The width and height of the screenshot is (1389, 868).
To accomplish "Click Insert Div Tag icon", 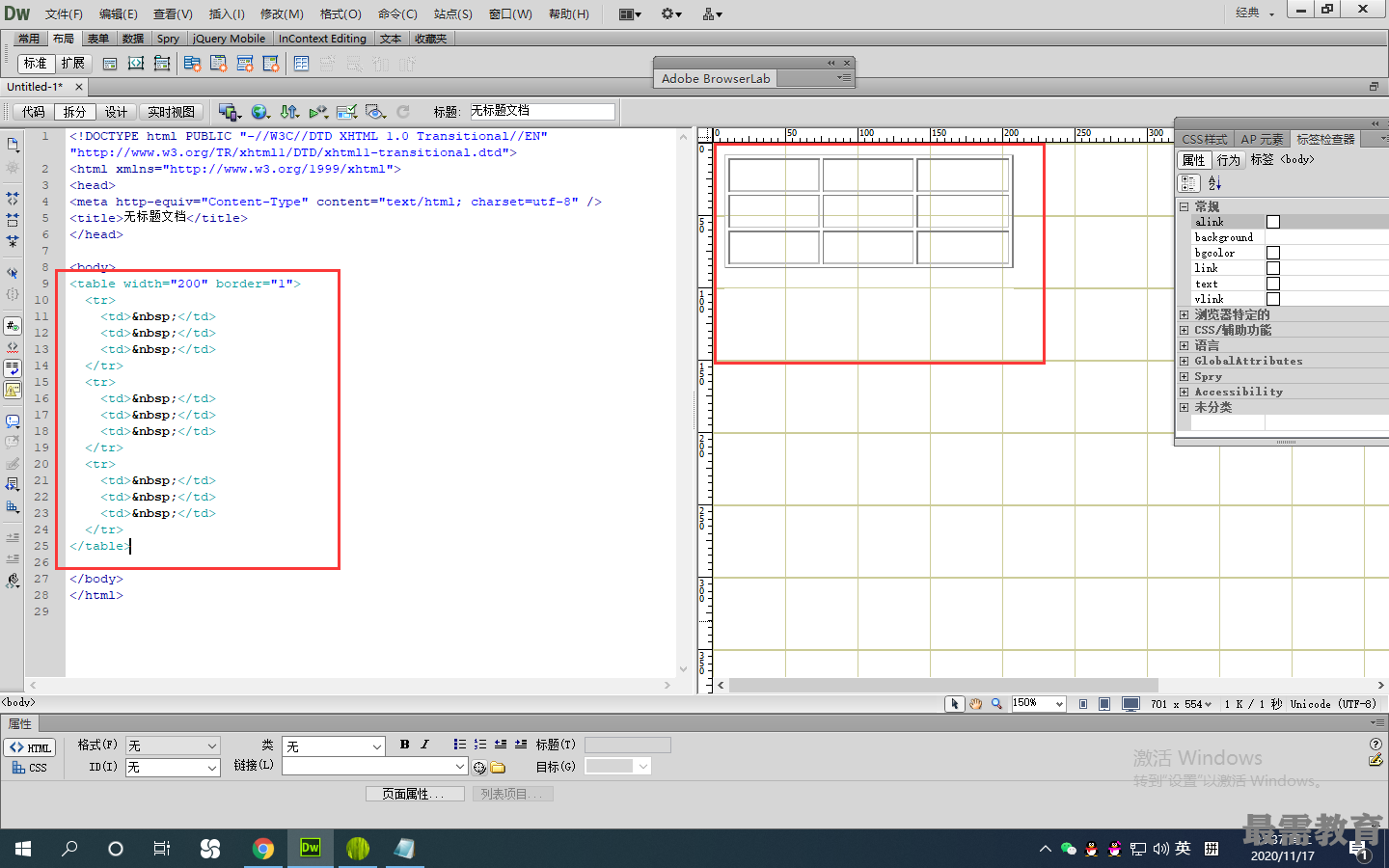I will 110,64.
